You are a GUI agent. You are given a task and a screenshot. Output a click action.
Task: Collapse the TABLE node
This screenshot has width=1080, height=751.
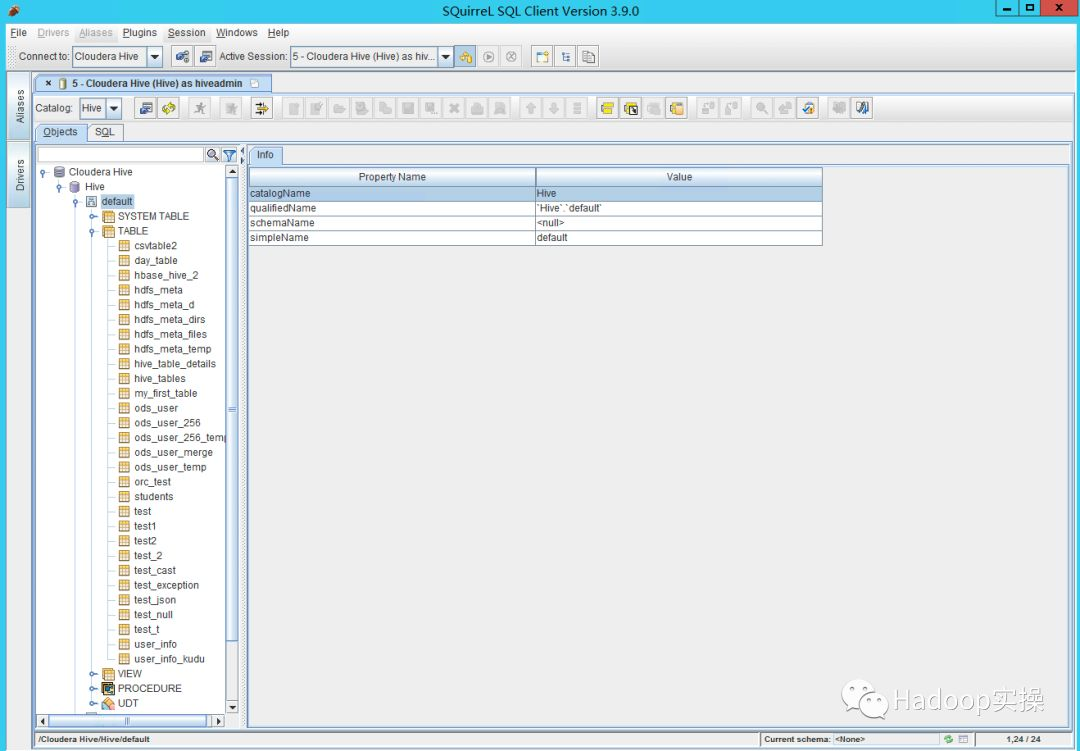point(93,232)
